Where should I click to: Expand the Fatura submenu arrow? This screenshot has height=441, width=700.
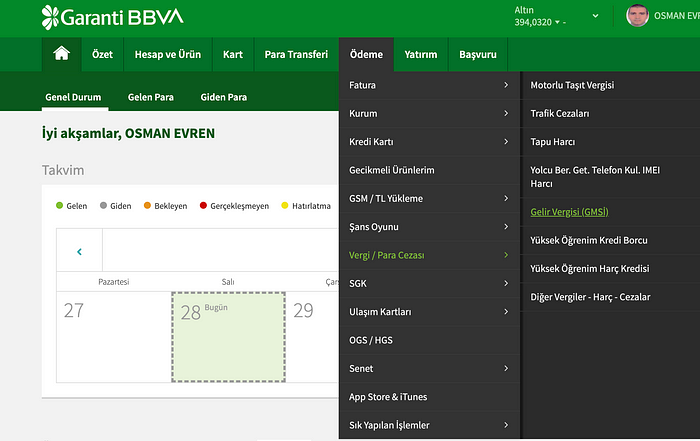pos(506,85)
